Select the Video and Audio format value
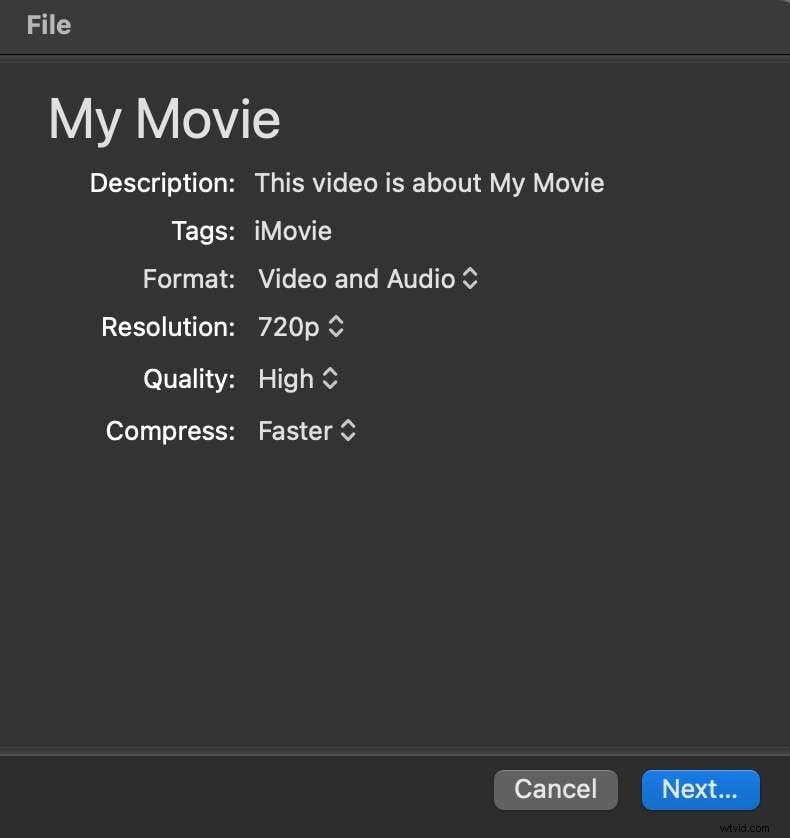This screenshot has width=790, height=838. (355, 279)
